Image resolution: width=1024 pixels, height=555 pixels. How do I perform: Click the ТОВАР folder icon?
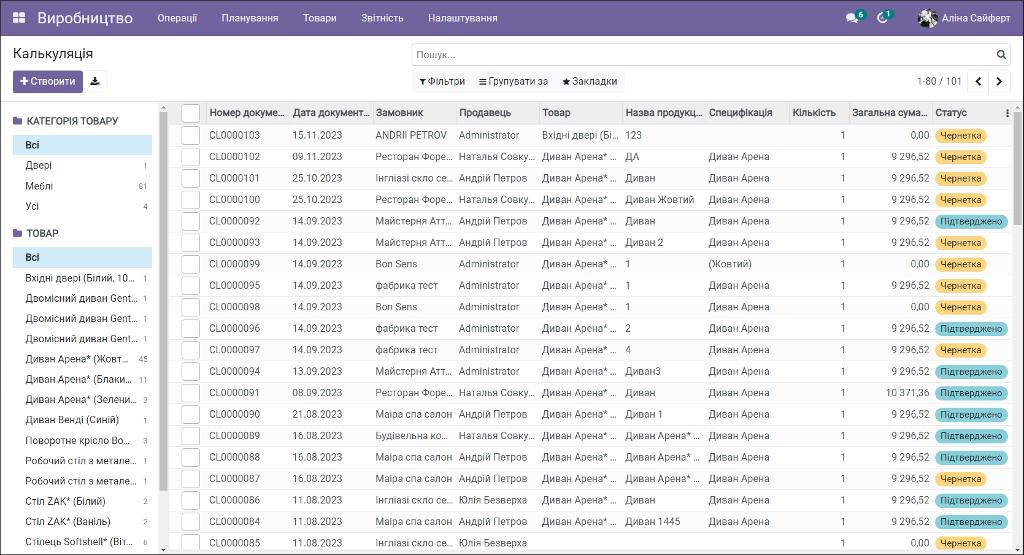(18, 233)
